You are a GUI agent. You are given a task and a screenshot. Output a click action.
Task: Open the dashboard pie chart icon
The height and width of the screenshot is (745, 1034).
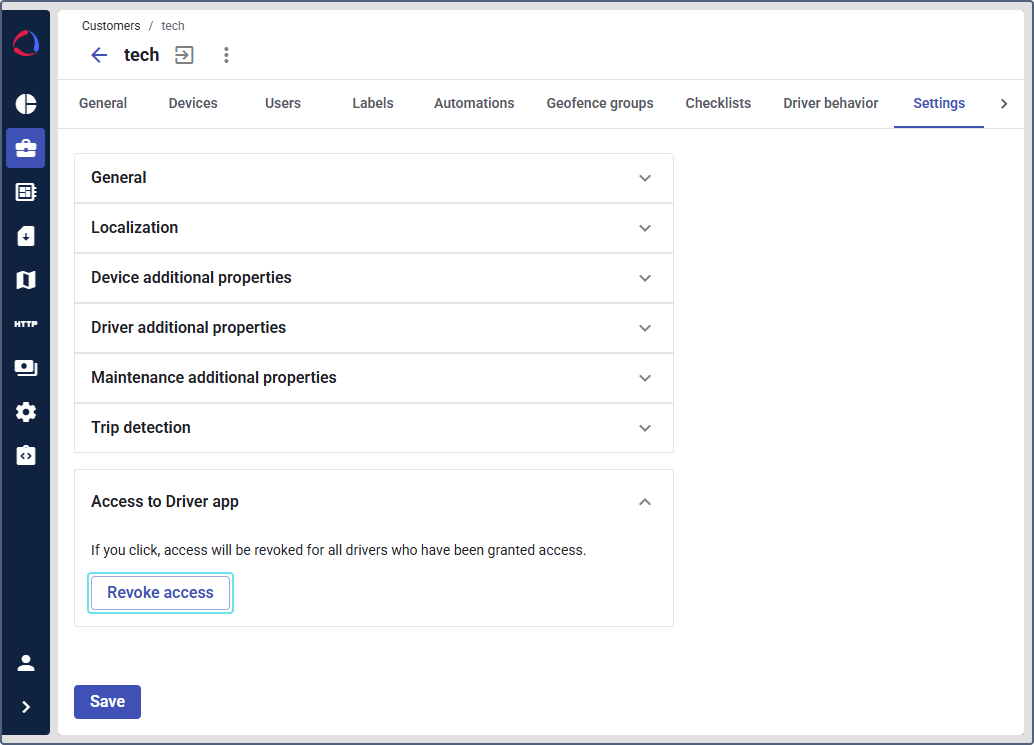(26, 104)
